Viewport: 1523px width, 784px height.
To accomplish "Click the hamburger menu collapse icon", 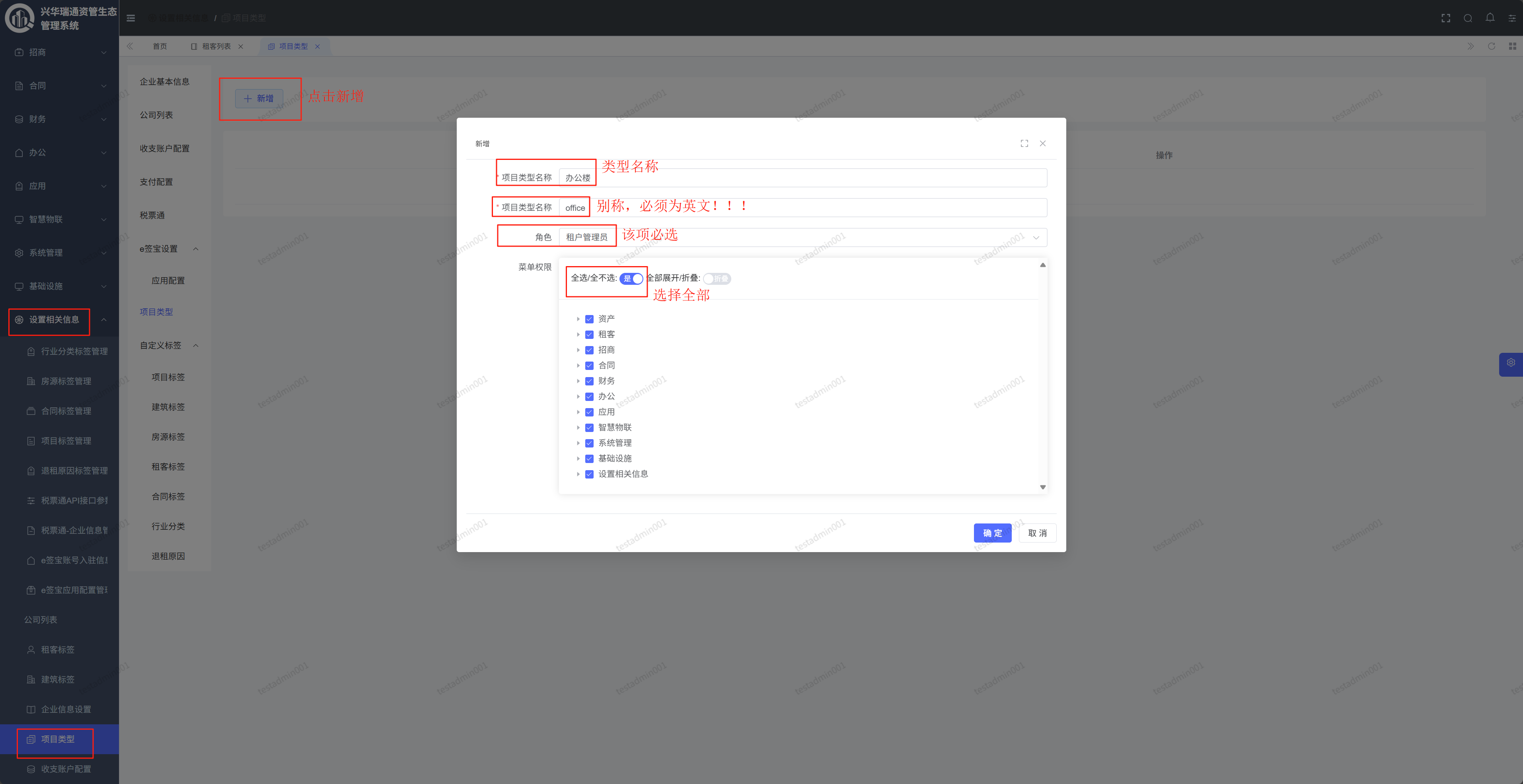I will point(130,18).
